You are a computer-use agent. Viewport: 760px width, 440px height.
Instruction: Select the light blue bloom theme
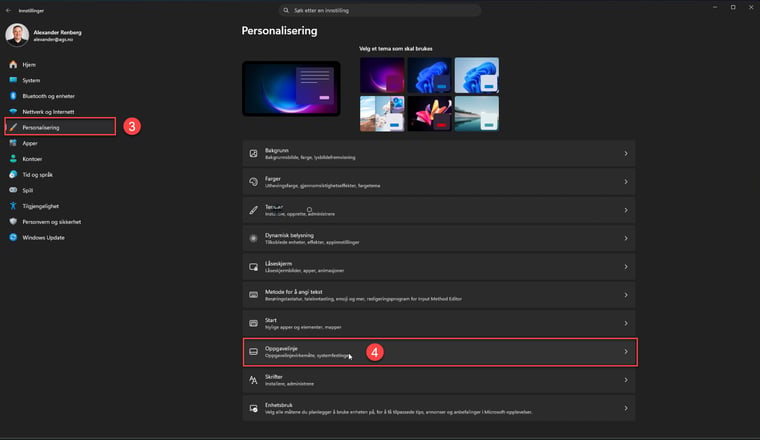point(476,75)
